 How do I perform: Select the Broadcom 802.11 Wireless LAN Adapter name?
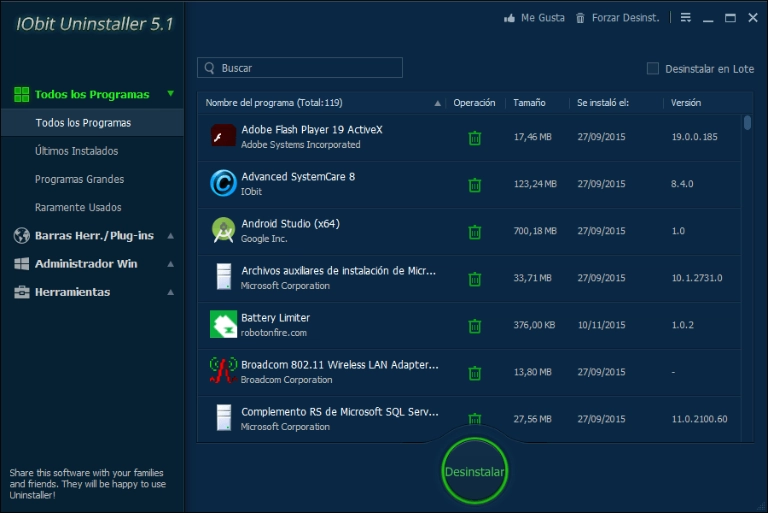[339, 365]
